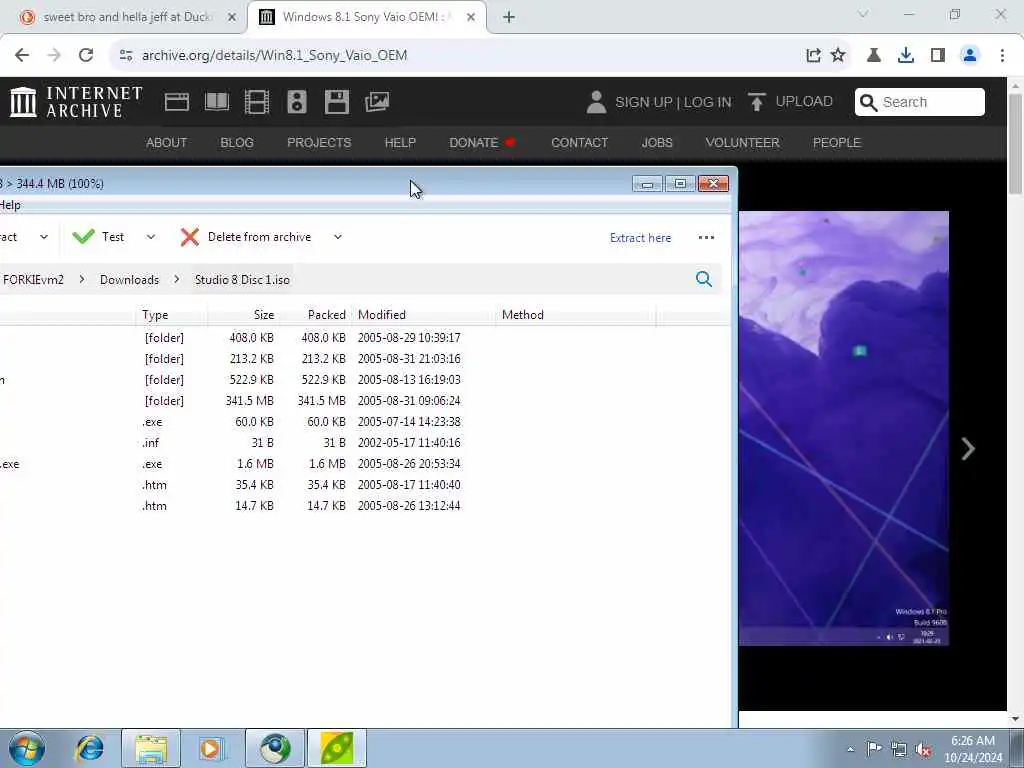This screenshot has width=1024, height=768.
Task: Open the Video film strip icon
Action: [257, 102]
